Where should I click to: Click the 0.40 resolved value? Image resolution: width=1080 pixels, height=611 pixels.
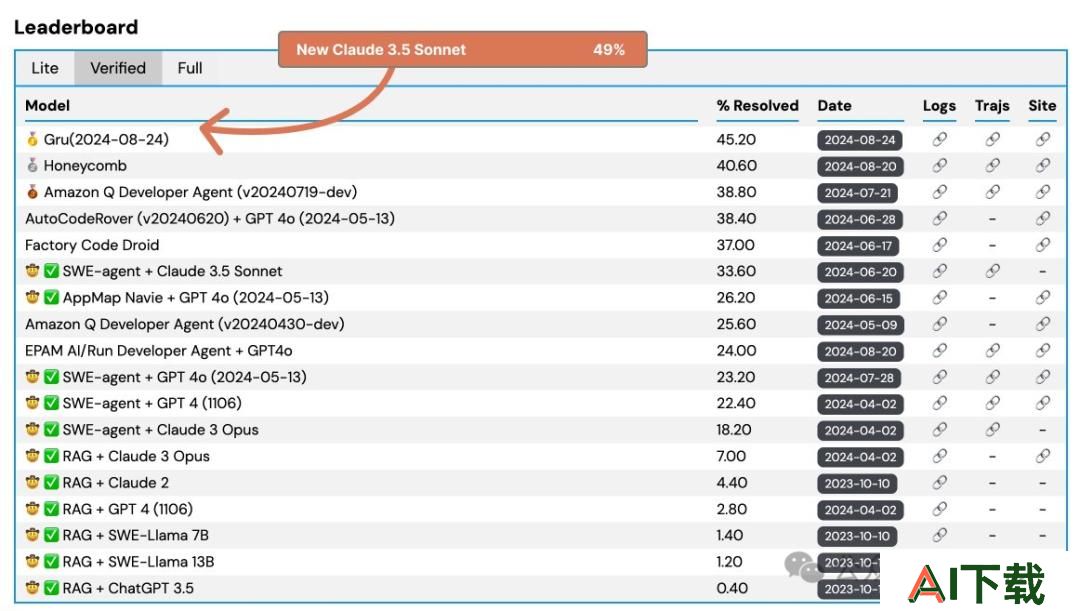[734, 588]
